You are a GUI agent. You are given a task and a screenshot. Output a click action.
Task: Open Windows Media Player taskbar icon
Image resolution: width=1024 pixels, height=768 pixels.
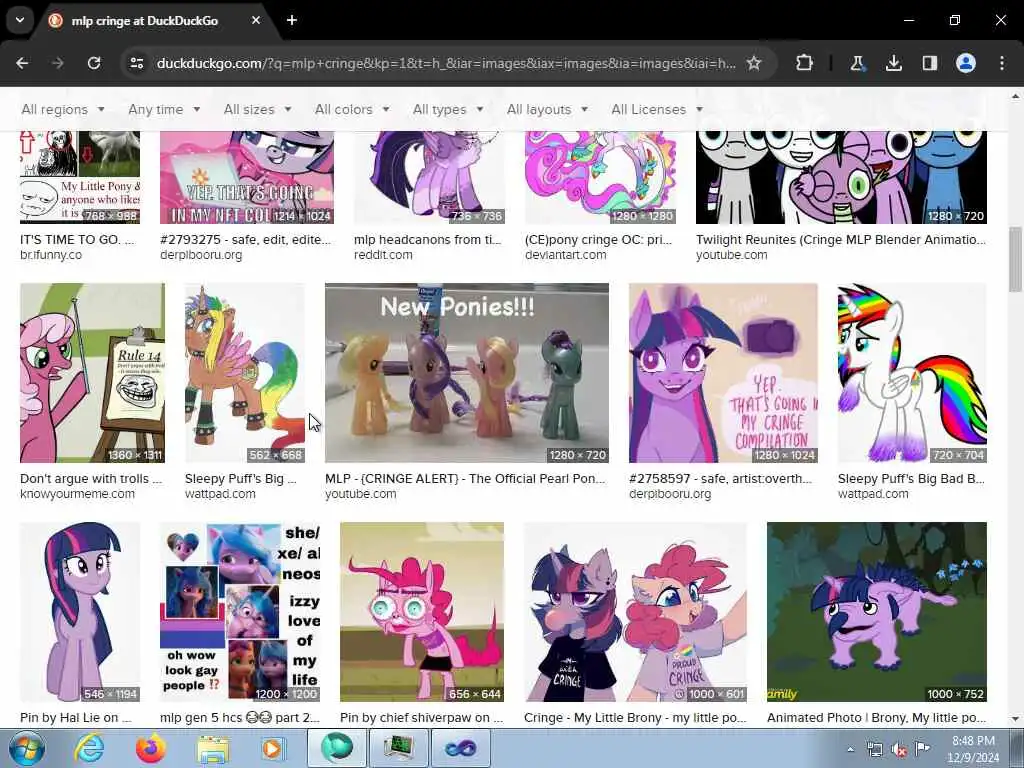[272, 748]
